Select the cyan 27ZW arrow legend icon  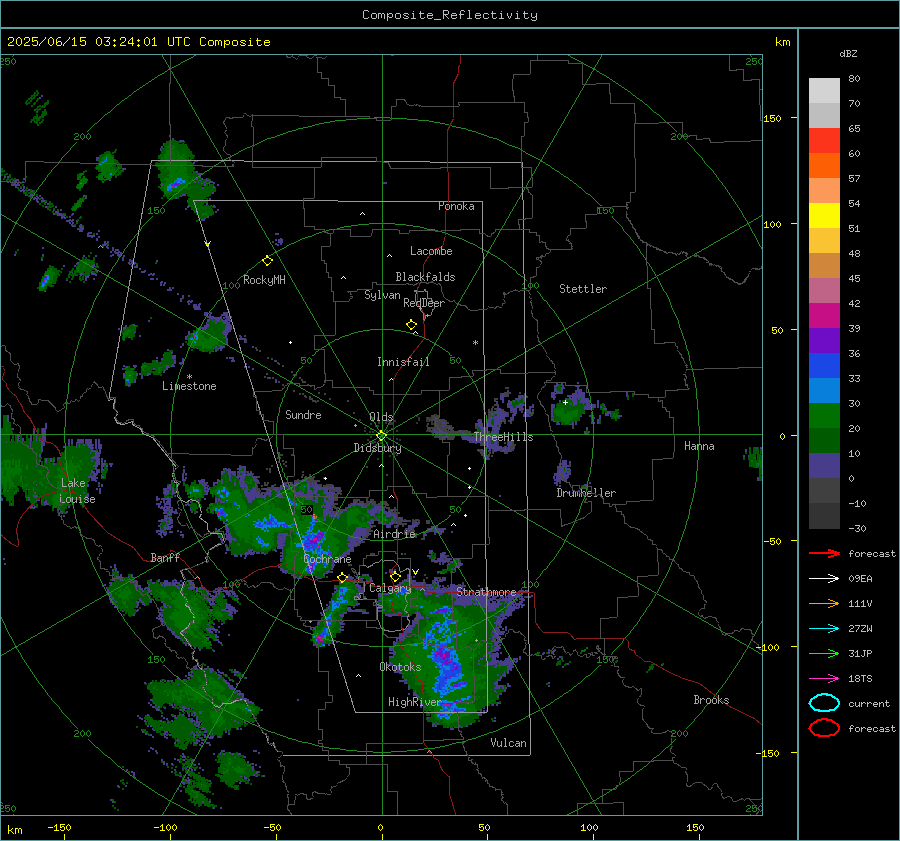[824, 629]
